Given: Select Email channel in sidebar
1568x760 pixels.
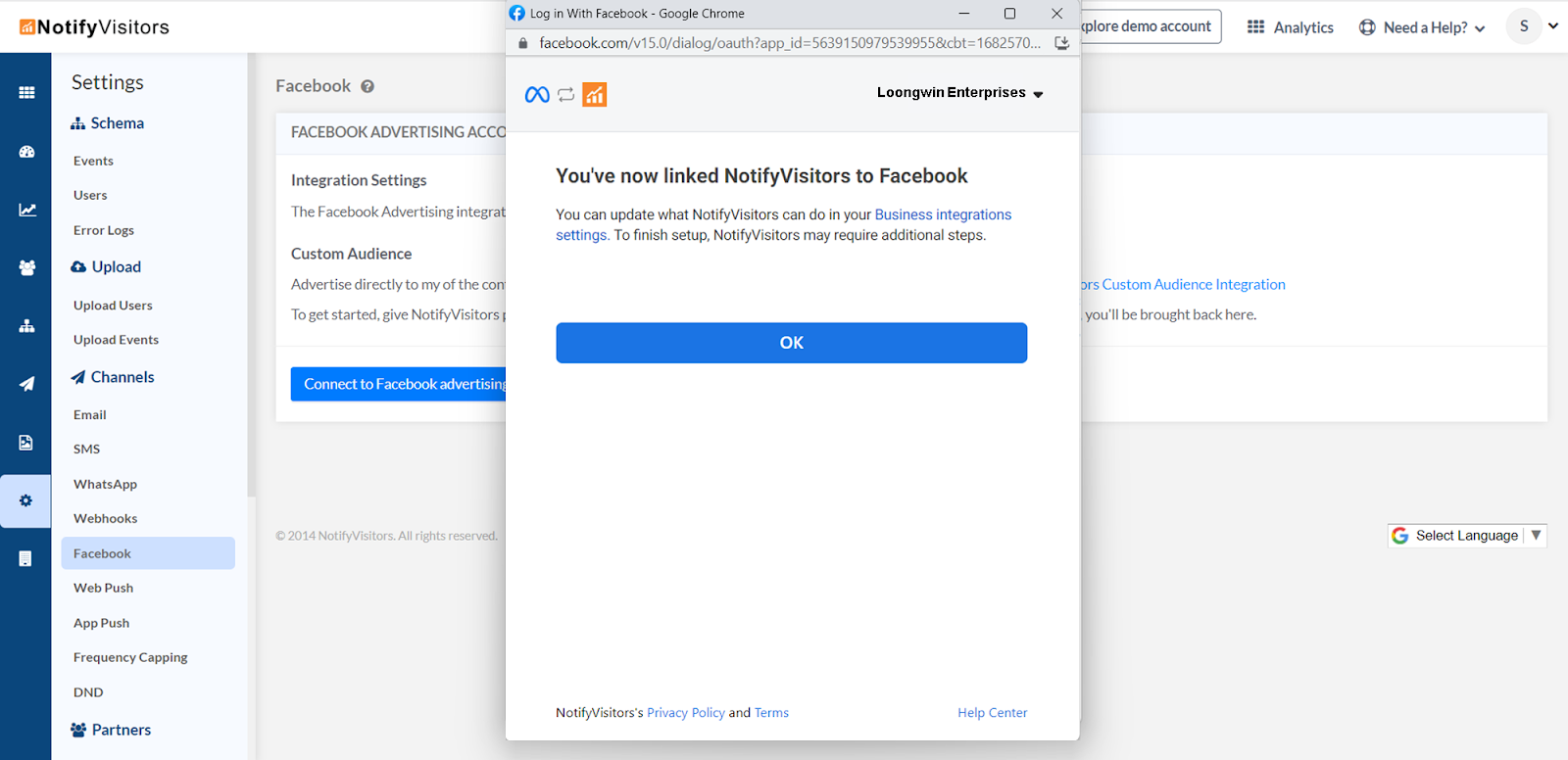Looking at the screenshot, I should coord(90,415).
